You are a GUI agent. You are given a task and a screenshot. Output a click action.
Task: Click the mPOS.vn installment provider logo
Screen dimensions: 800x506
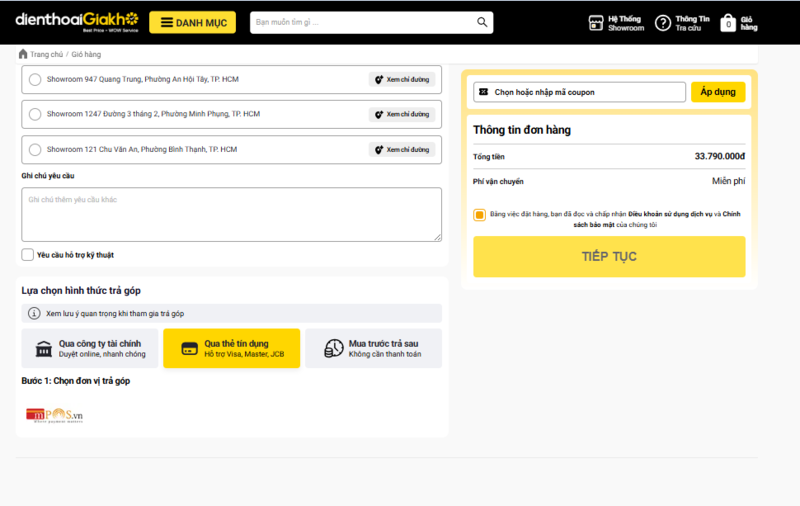tap(55, 413)
